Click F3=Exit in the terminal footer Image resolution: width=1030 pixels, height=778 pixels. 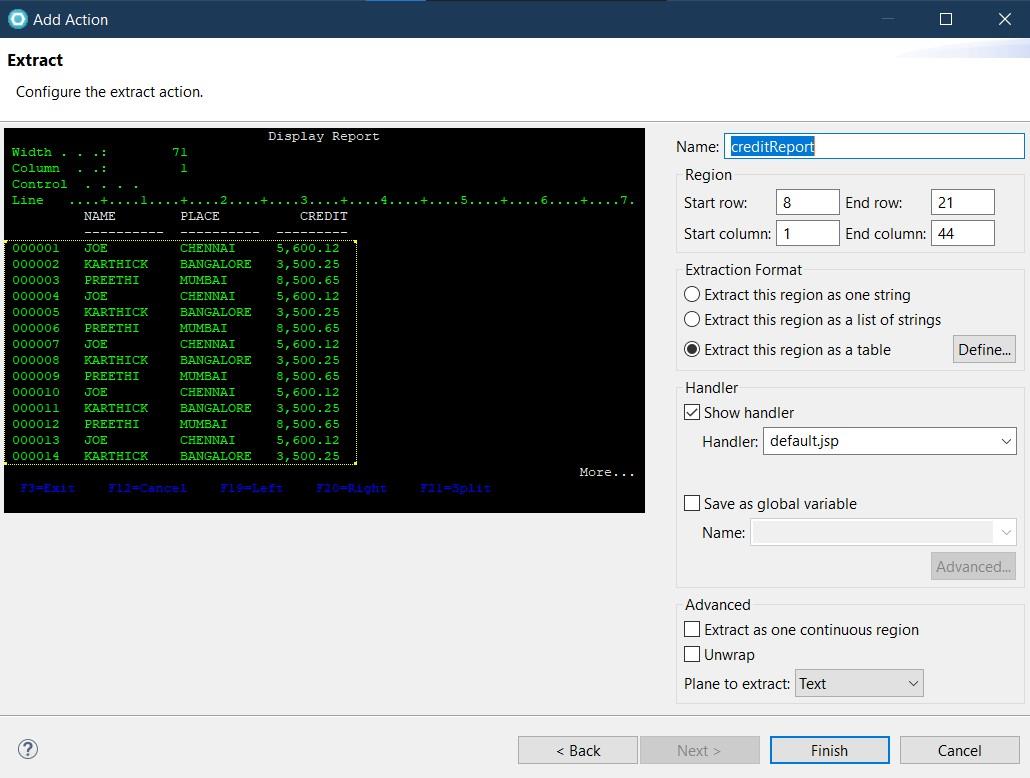47,488
